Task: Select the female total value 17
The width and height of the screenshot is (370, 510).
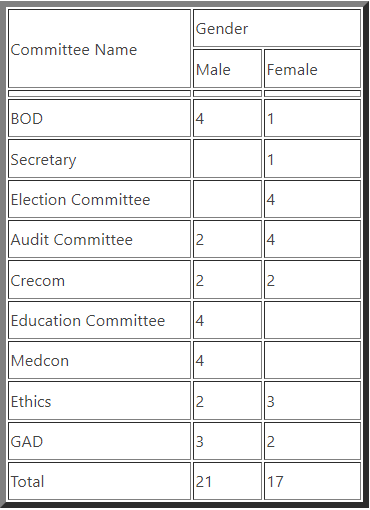Action: click(x=312, y=481)
